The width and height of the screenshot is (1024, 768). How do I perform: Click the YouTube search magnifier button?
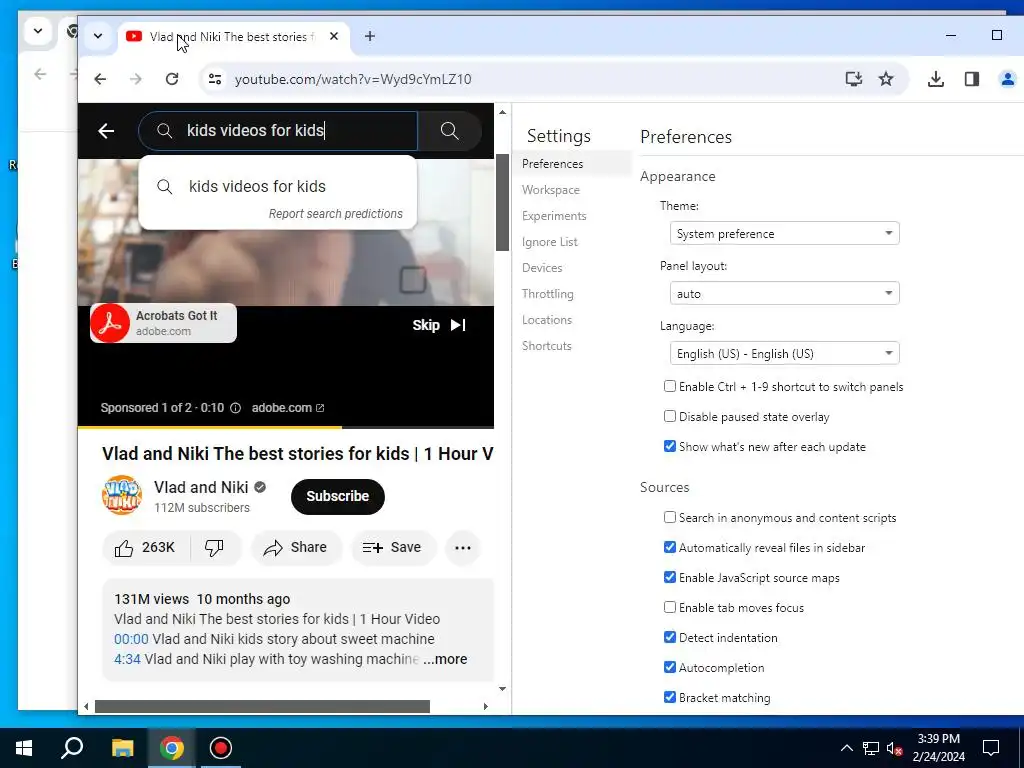[x=449, y=131]
